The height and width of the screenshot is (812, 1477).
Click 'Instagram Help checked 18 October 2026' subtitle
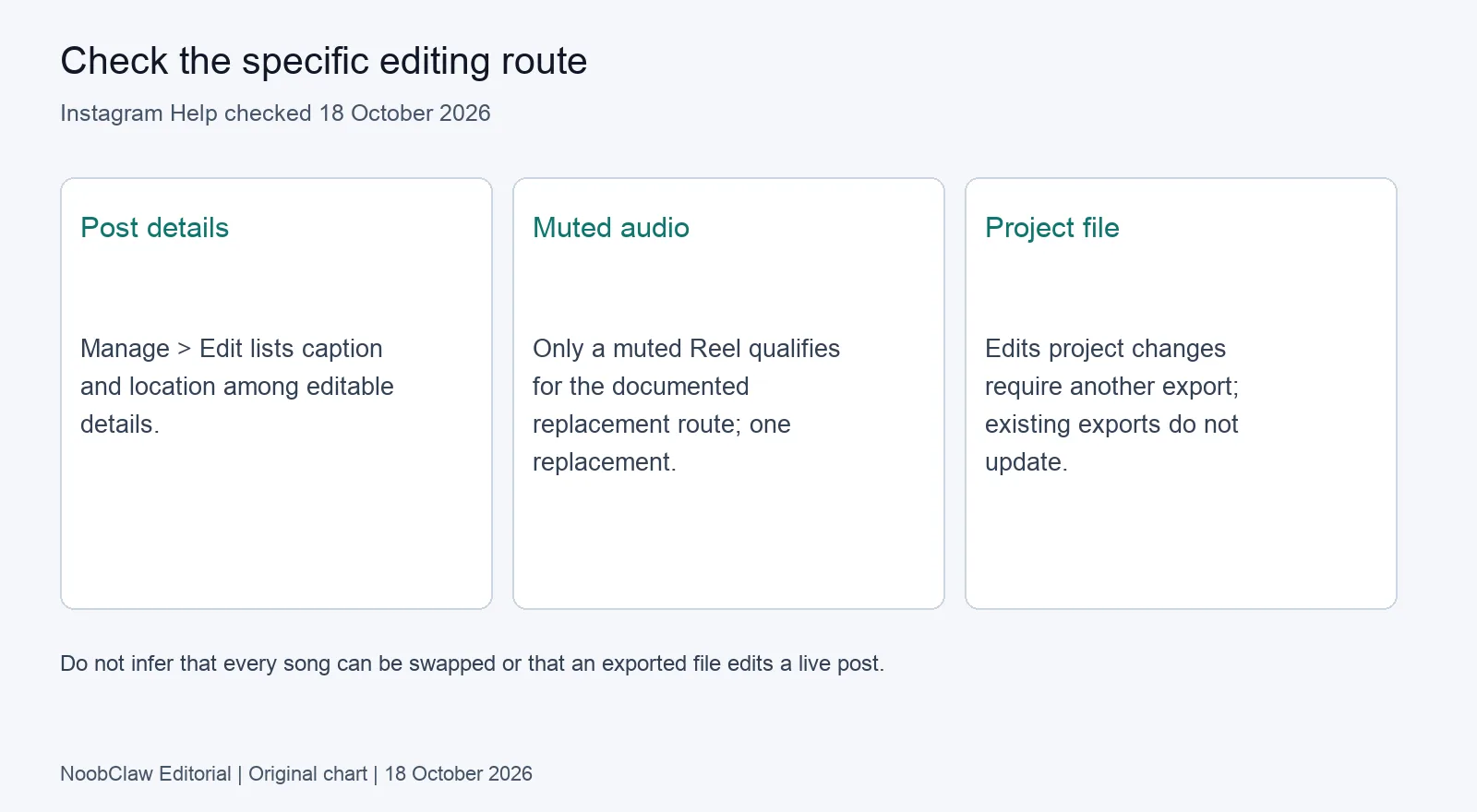pos(275,113)
